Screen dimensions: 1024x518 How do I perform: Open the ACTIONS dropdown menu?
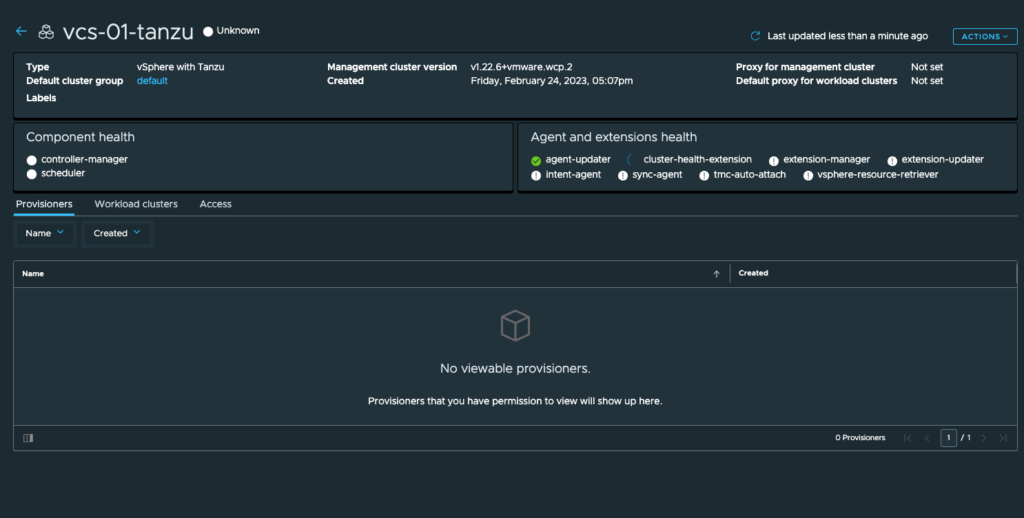pyautogui.click(x=985, y=37)
